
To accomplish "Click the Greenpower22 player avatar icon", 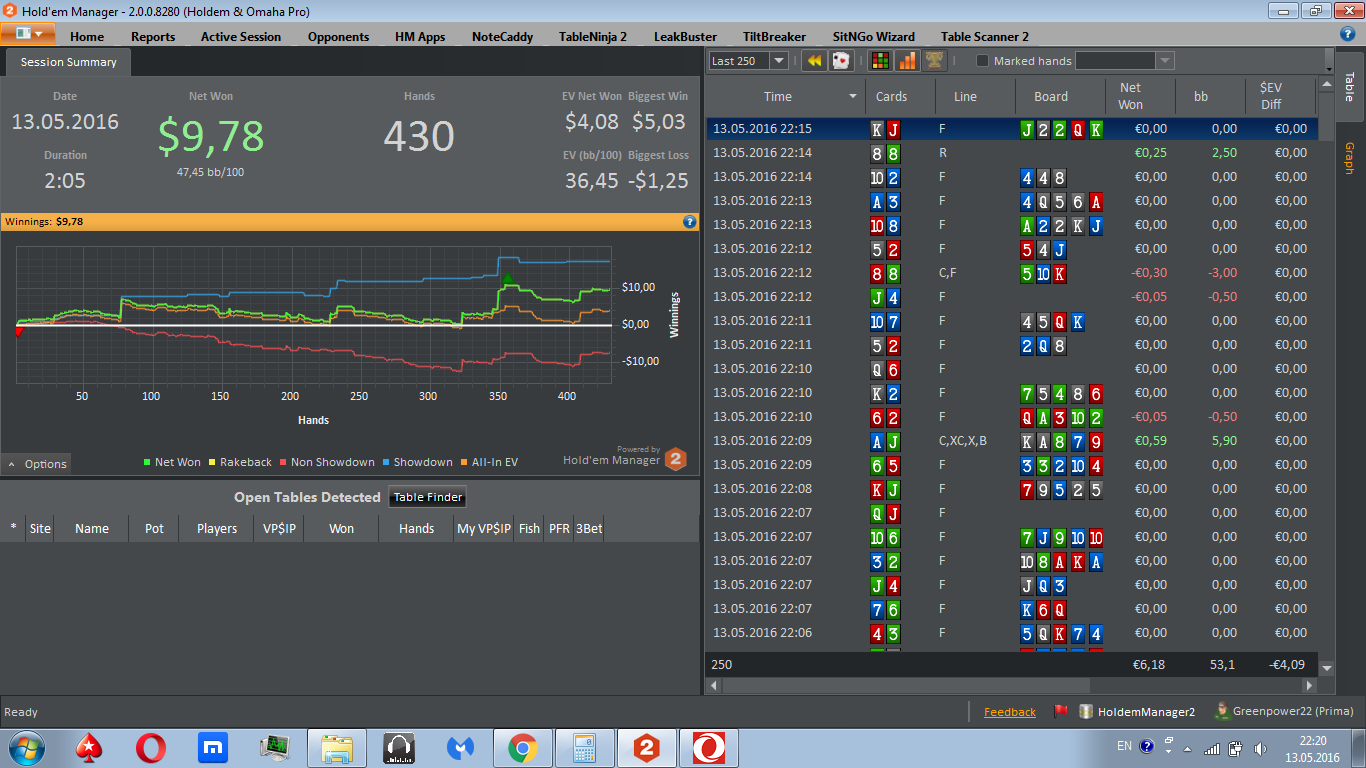I will pyautogui.click(x=1221, y=712).
